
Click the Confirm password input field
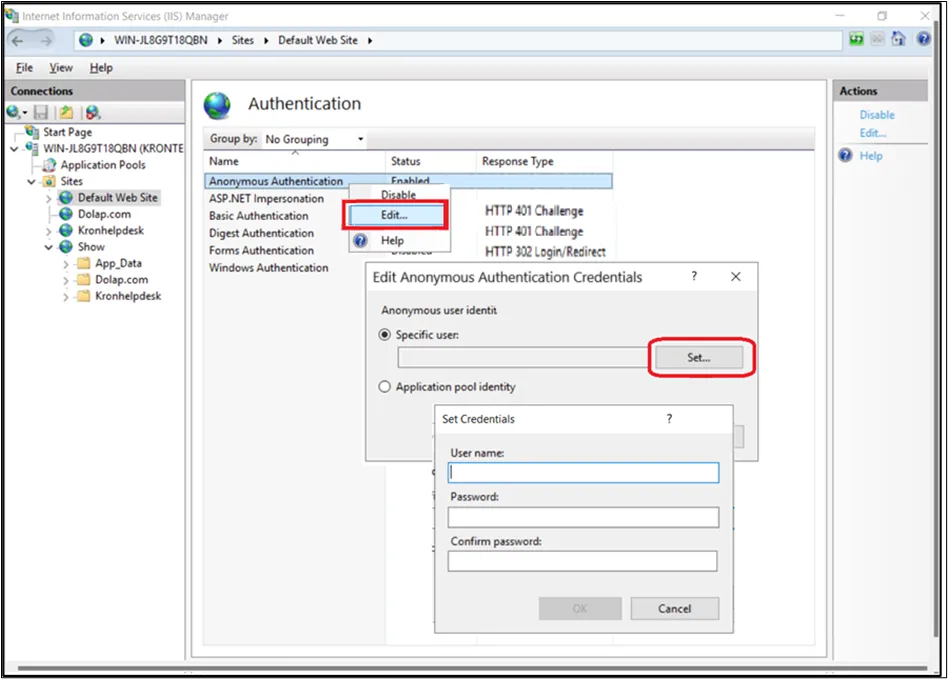[583, 561]
